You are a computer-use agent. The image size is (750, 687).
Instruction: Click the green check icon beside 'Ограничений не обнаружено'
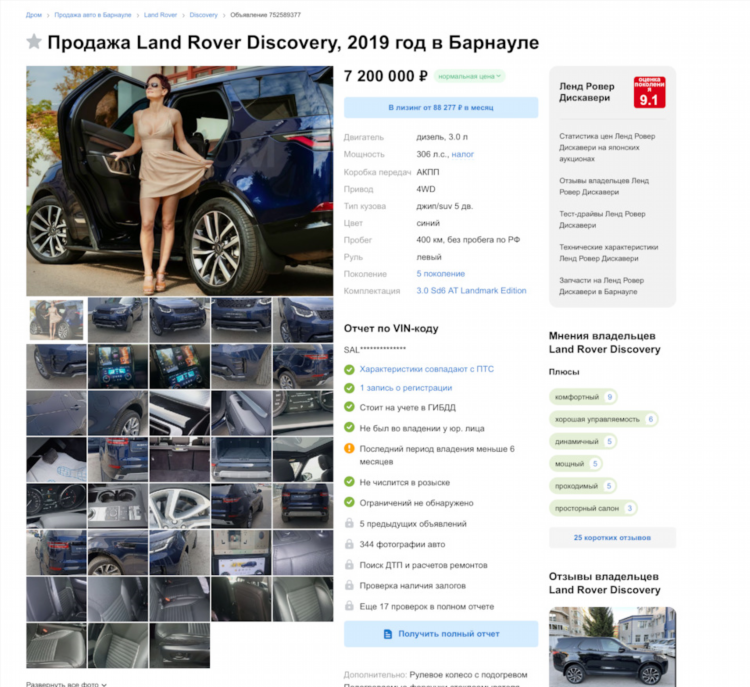pyautogui.click(x=349, y=502)
